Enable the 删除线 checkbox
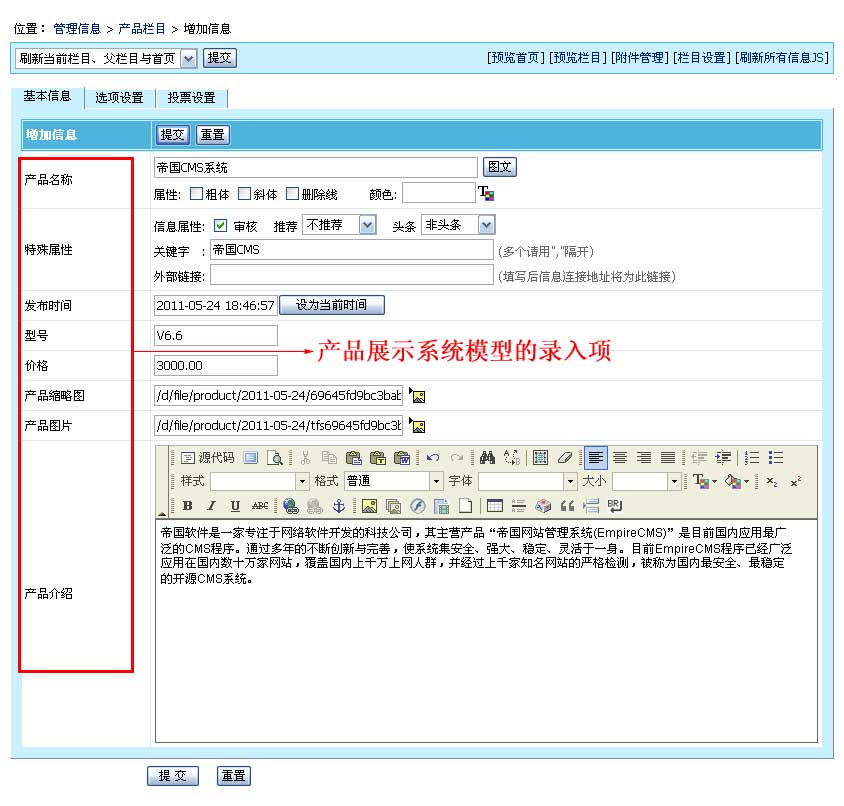This screenshot has height=806, width=844. (293, 194)
